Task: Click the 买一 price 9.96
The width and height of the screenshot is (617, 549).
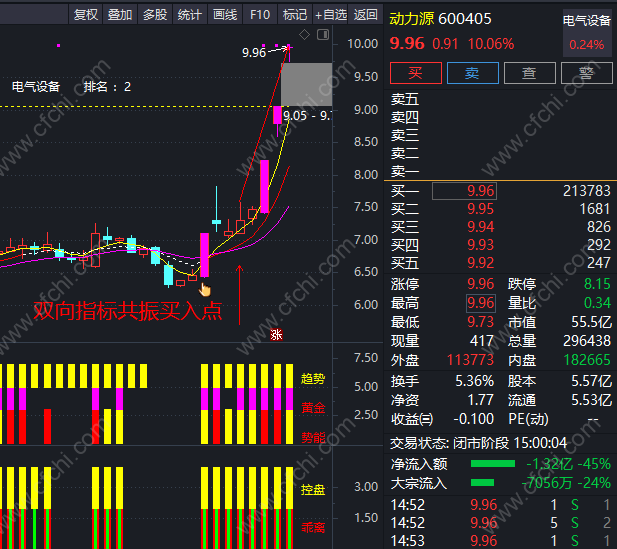Action: pos(480,191)
